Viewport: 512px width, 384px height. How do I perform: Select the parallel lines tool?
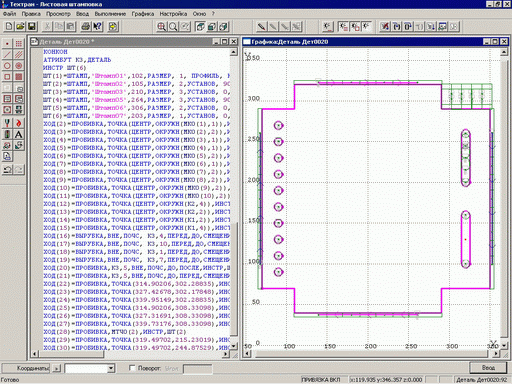pos(19,55)
